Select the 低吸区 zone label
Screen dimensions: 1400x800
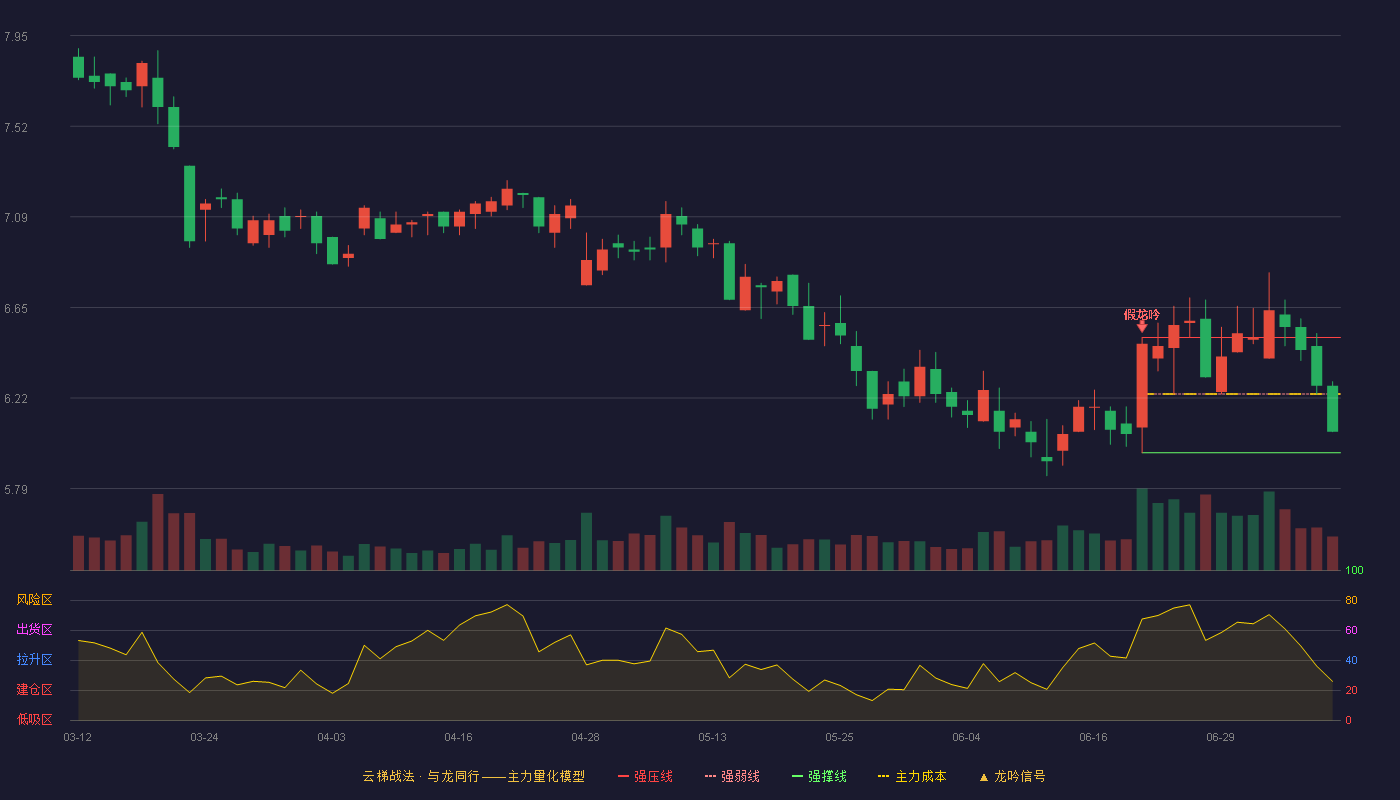tap(34, 719)
